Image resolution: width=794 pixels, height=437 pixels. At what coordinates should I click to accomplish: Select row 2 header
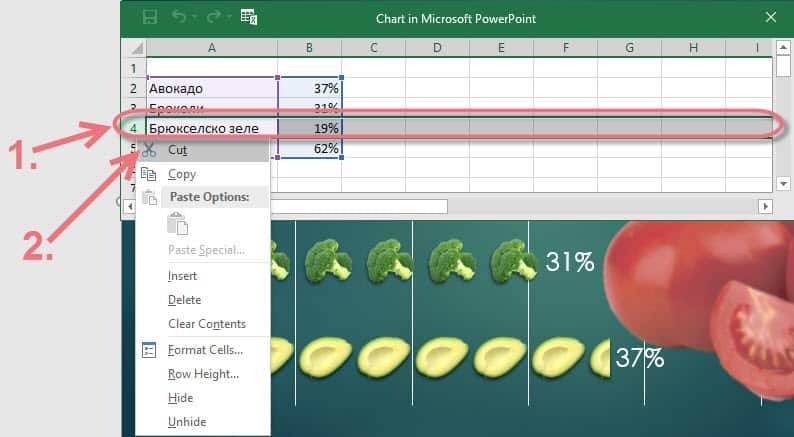tap(133, 89)
